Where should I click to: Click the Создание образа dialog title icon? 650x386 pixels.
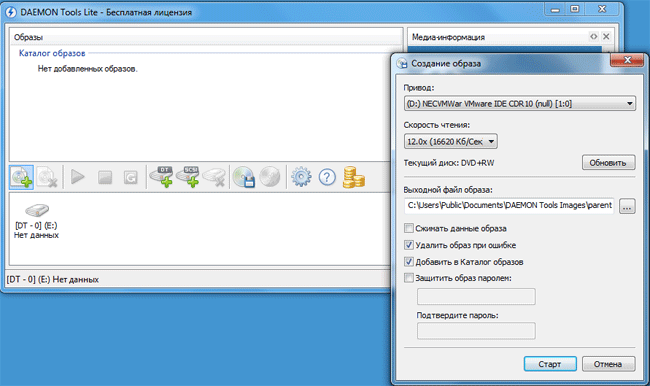[x=402, y=63]
